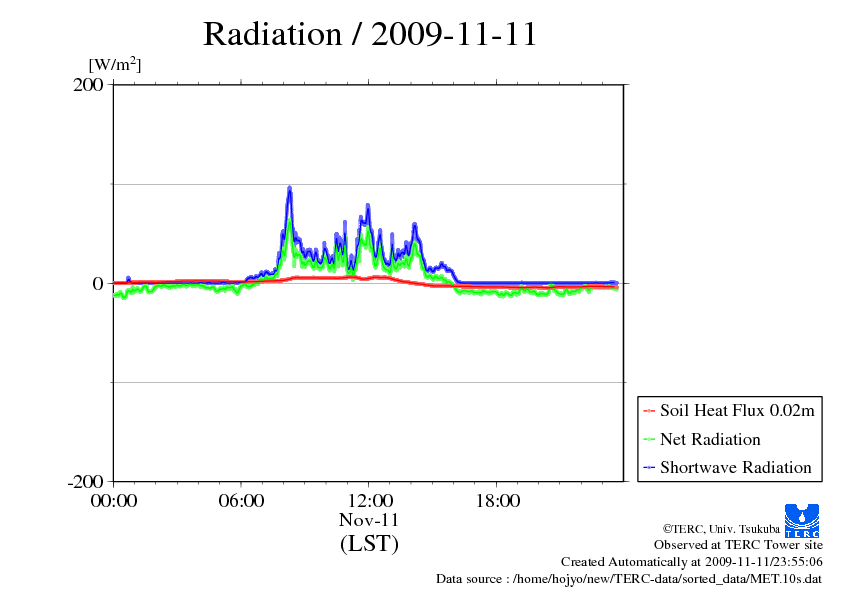
Task: Click the '18:00' x-axis label
Action: [498, 501]
